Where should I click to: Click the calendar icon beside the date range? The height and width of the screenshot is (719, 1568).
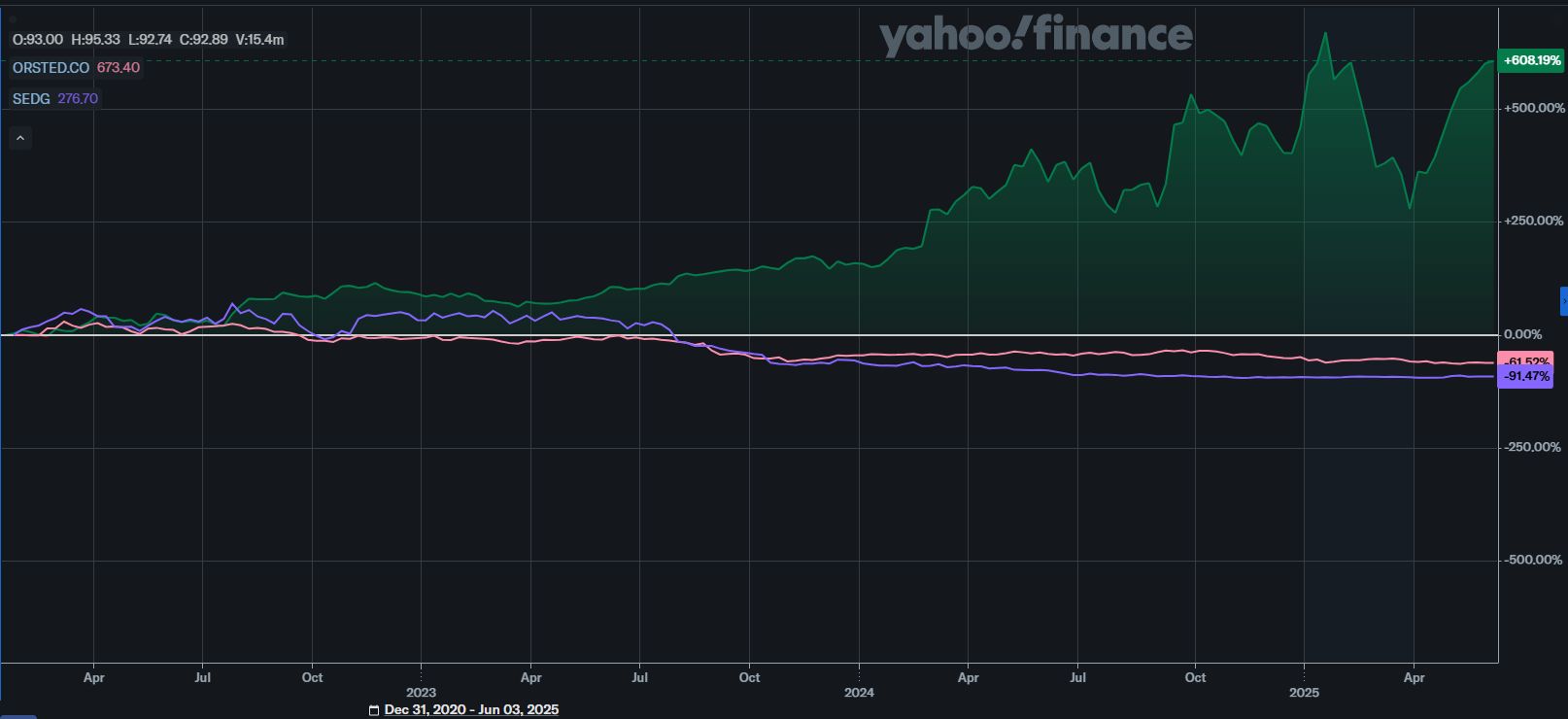coord(374,710)
